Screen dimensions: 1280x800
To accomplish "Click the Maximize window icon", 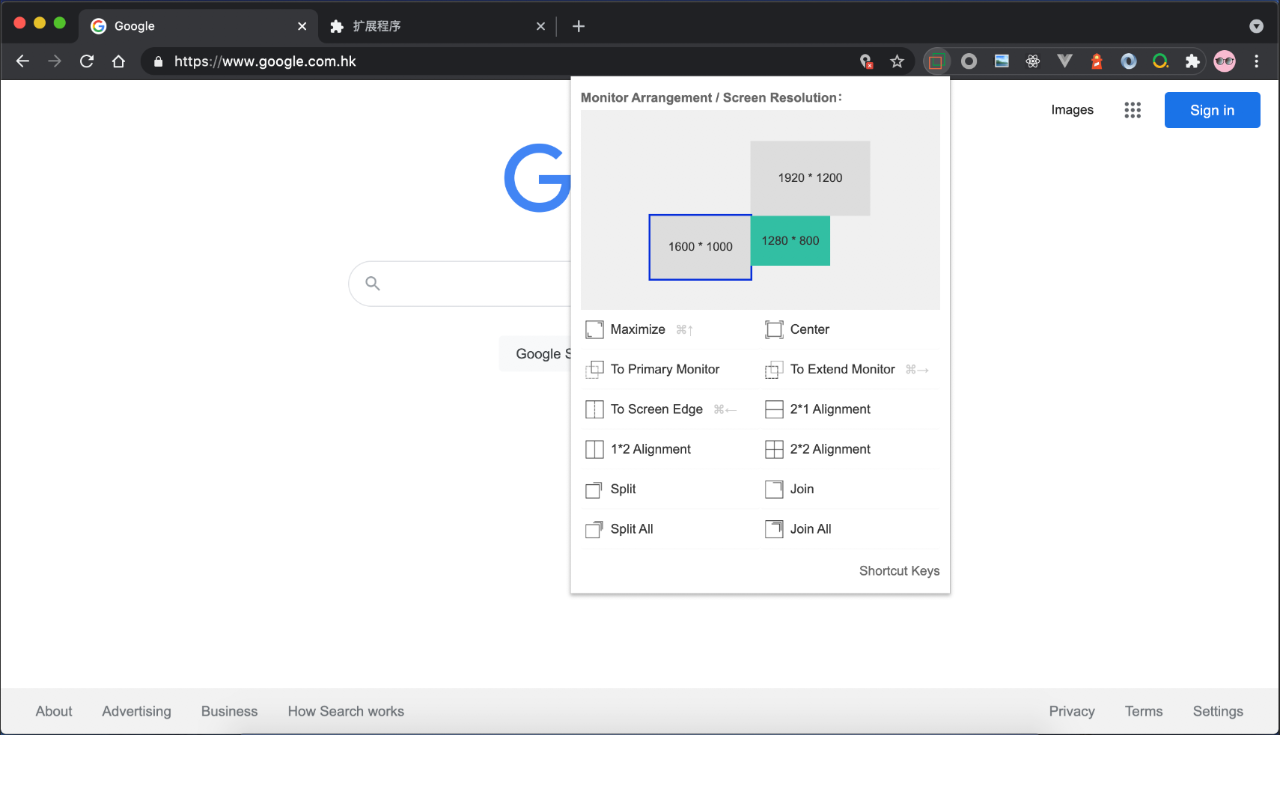I will [594, 329].
